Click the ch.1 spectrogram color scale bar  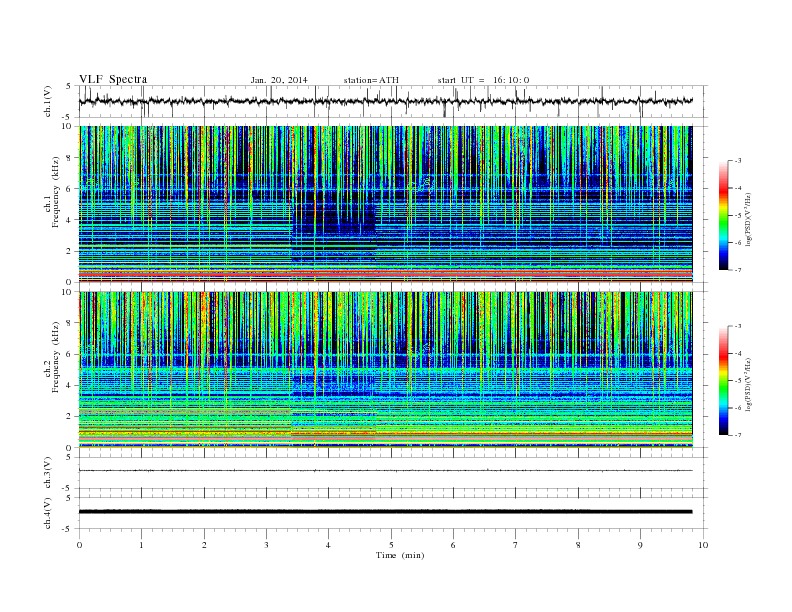coord(723,216)
